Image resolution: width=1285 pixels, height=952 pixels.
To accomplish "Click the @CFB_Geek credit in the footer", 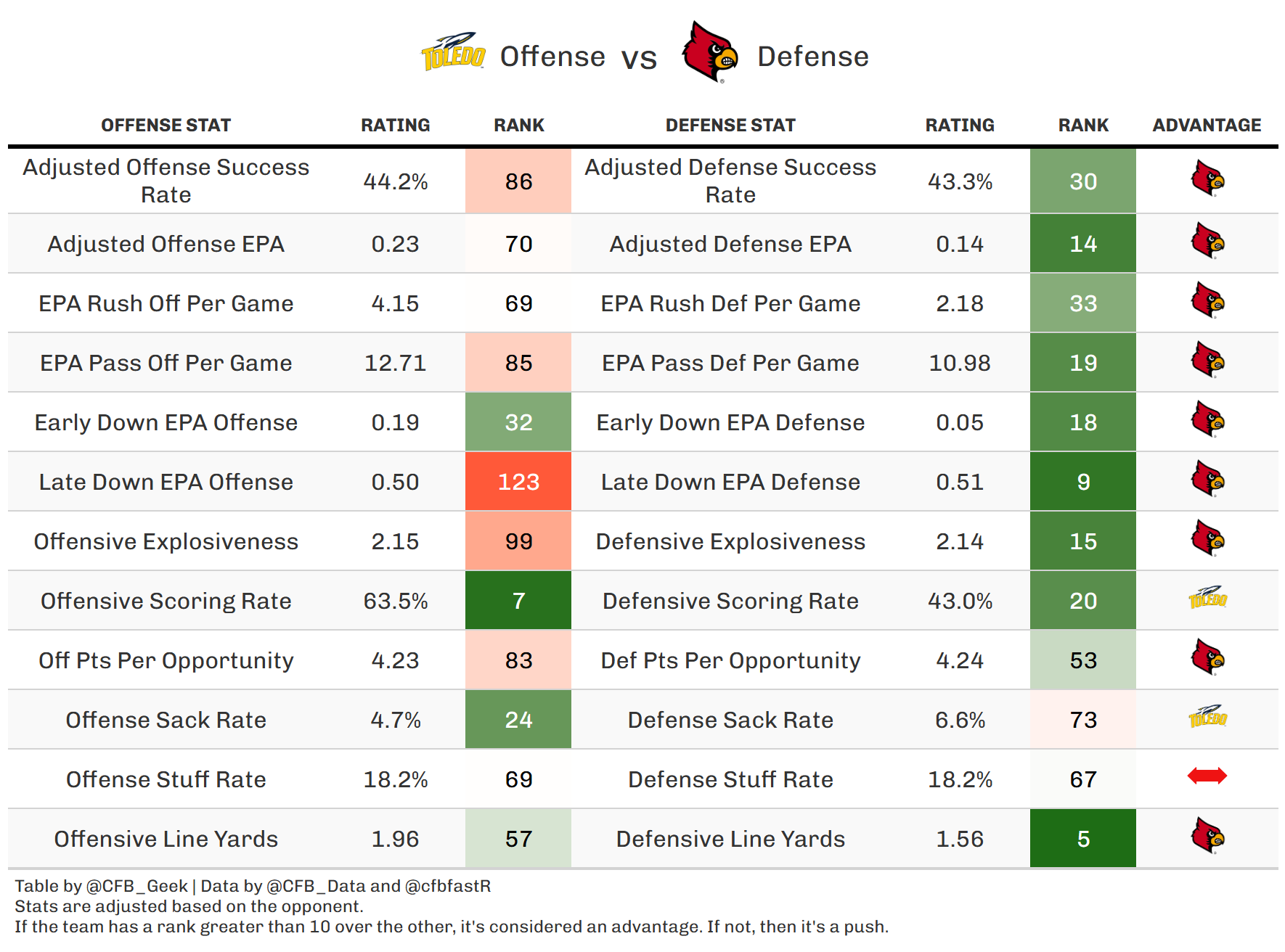I will pyautogui.click(x=136, y=886).
